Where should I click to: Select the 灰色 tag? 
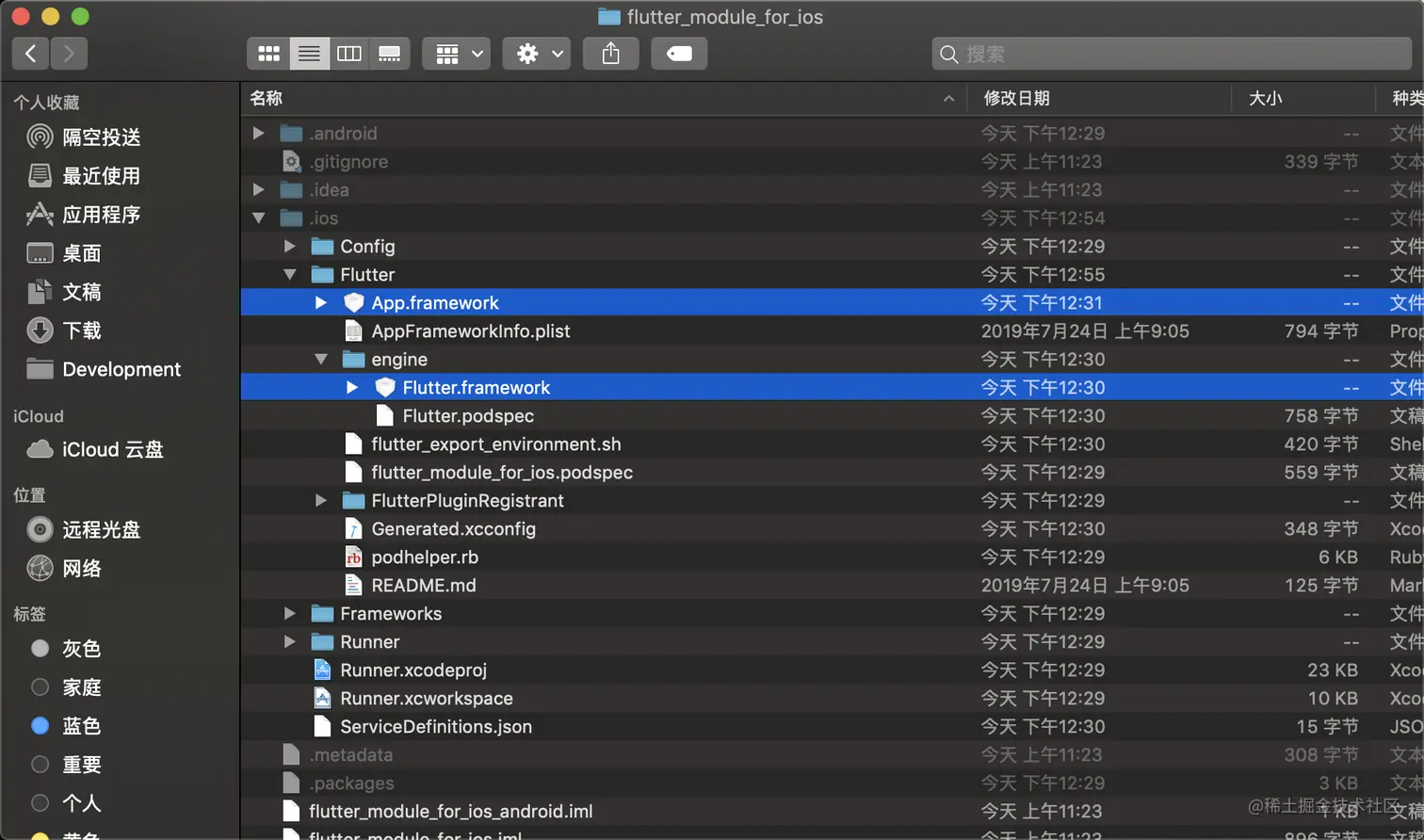coord(67,649)
